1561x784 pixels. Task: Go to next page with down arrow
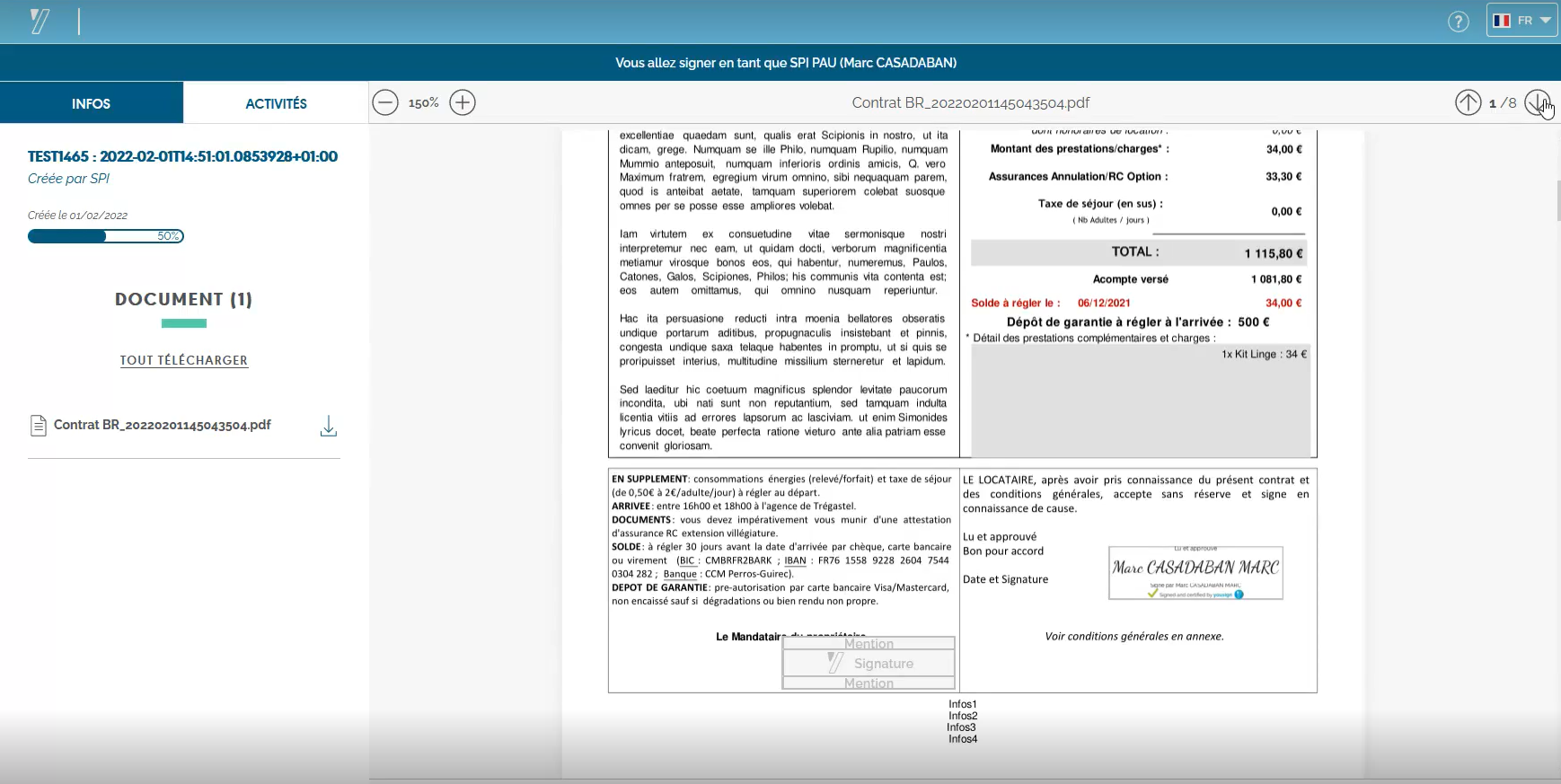pyautogui.click(x=1537, y=102)
